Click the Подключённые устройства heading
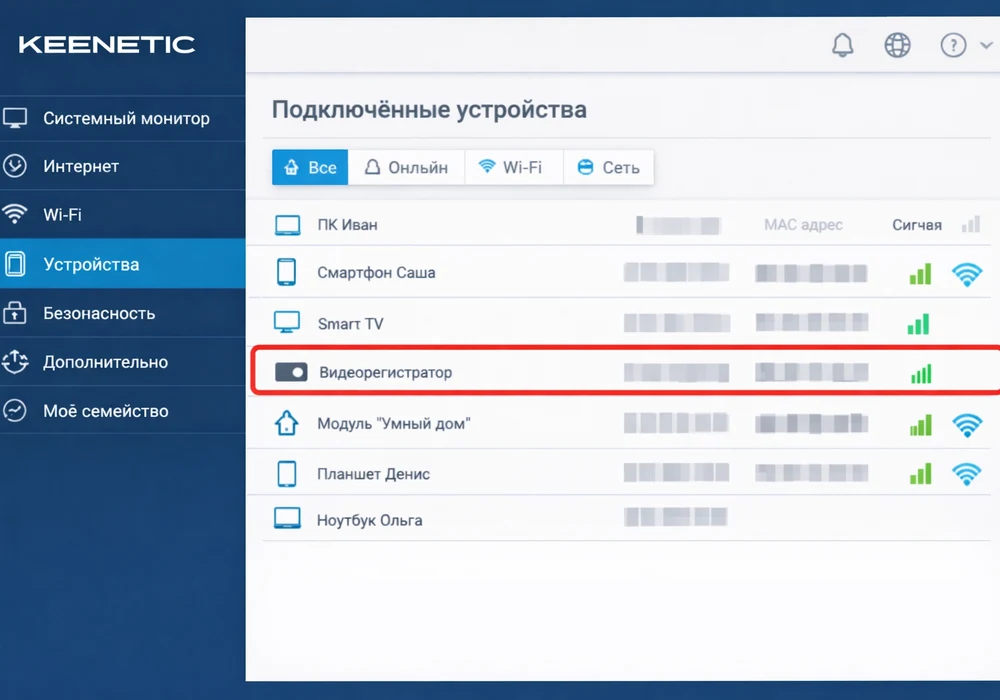 [x=429, y=110]
